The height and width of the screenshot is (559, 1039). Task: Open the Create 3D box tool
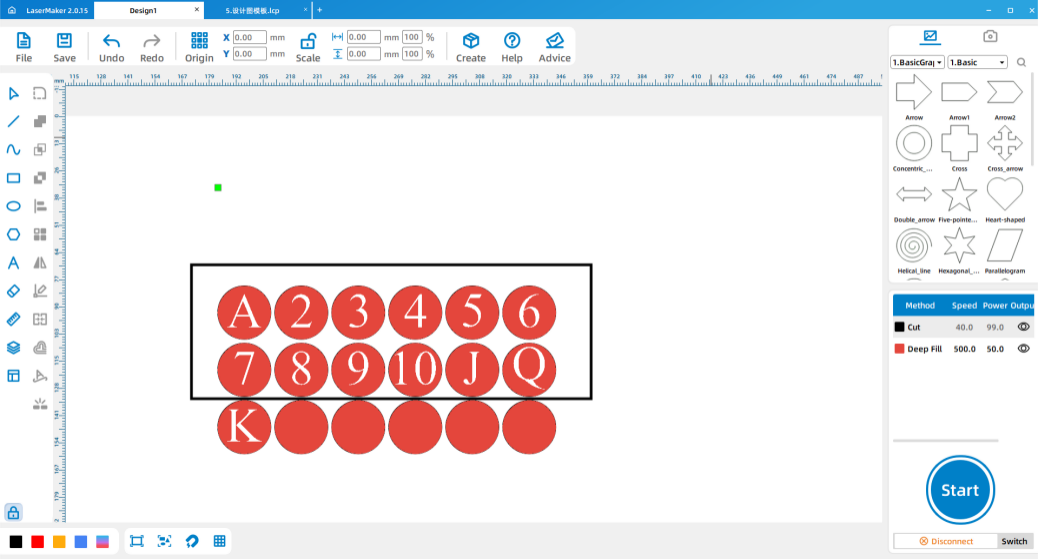(470, 41)
